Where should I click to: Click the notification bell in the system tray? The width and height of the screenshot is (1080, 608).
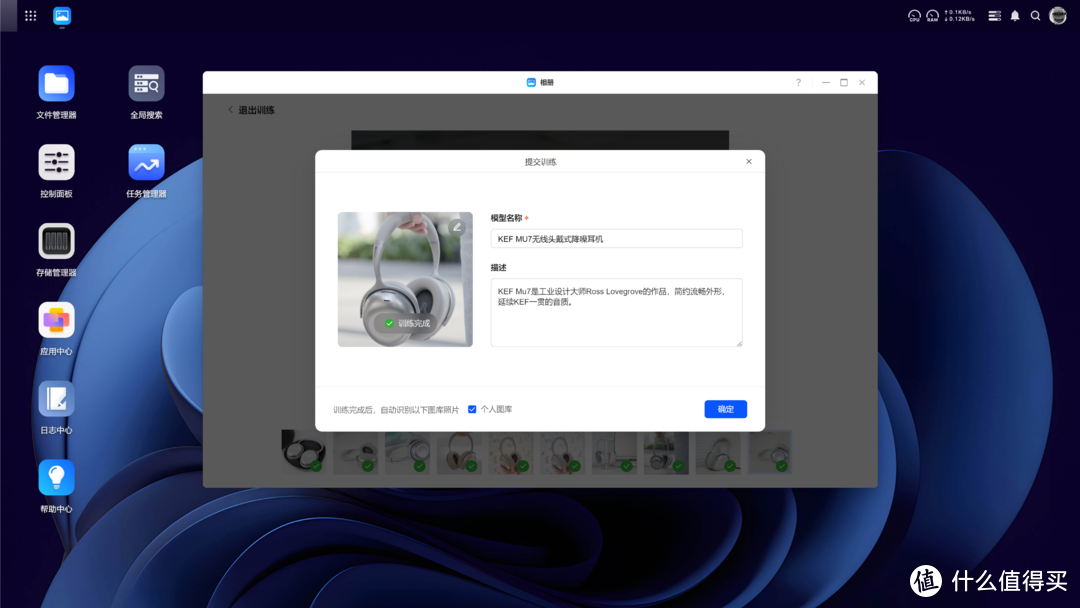[x=1013, y=15]
